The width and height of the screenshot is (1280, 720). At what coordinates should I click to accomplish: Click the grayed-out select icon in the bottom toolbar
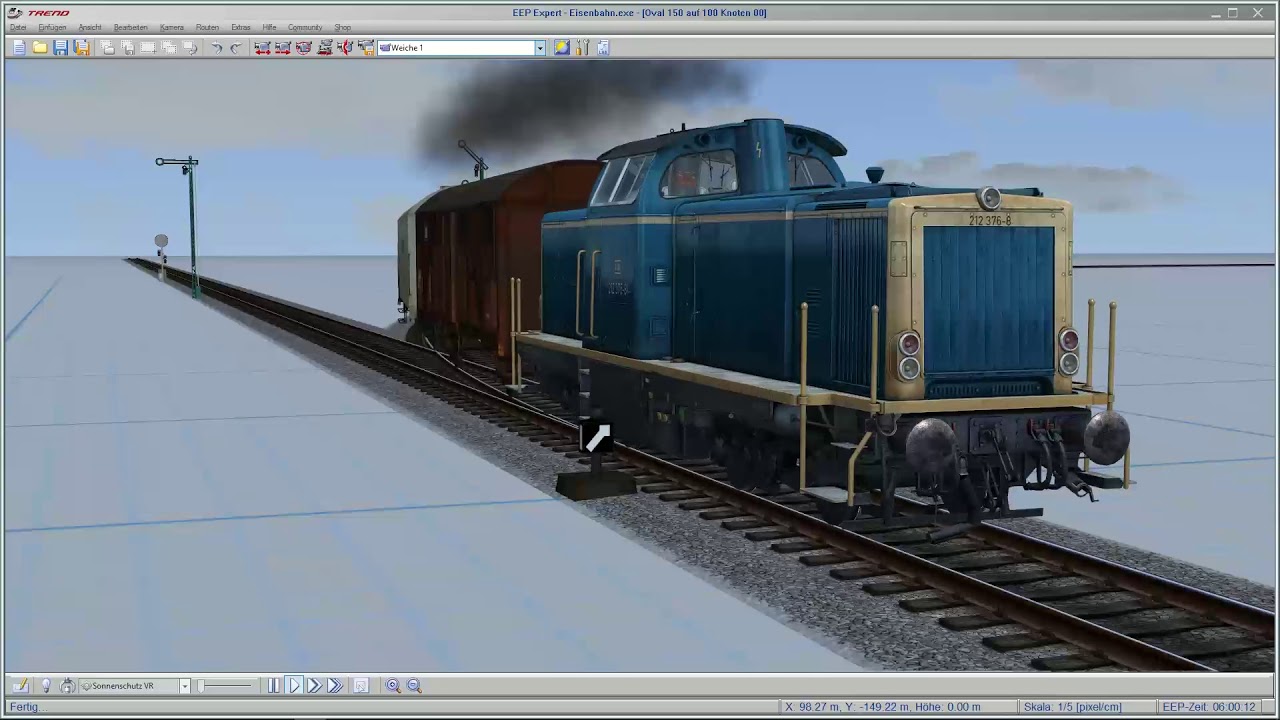click(361, 685)
